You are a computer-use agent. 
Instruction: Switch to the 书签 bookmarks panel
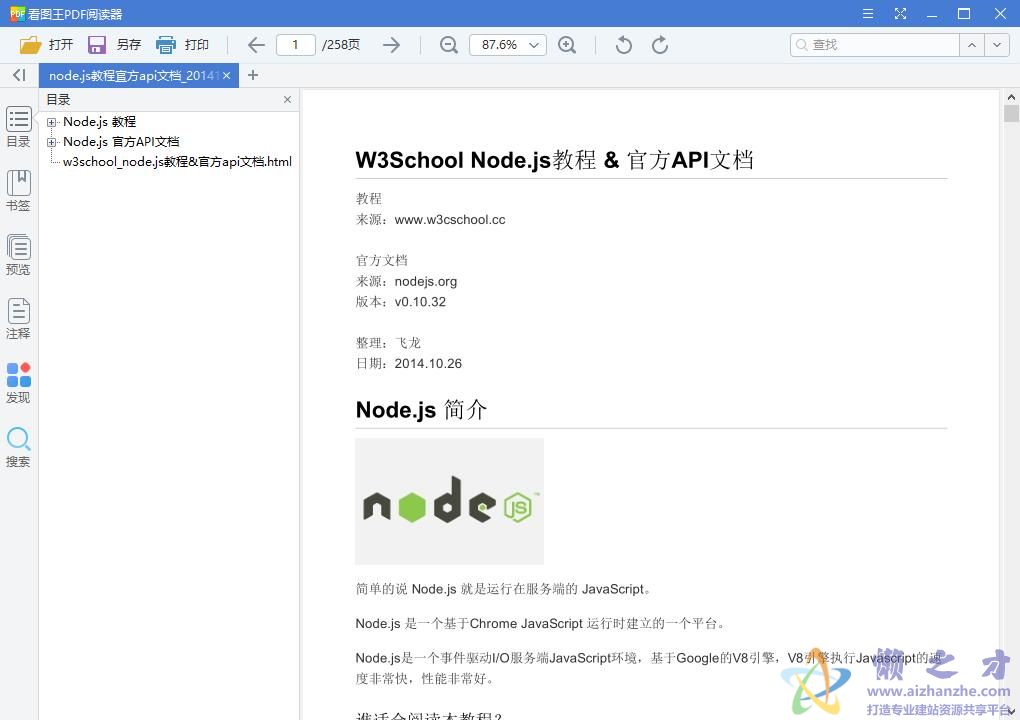18,189
